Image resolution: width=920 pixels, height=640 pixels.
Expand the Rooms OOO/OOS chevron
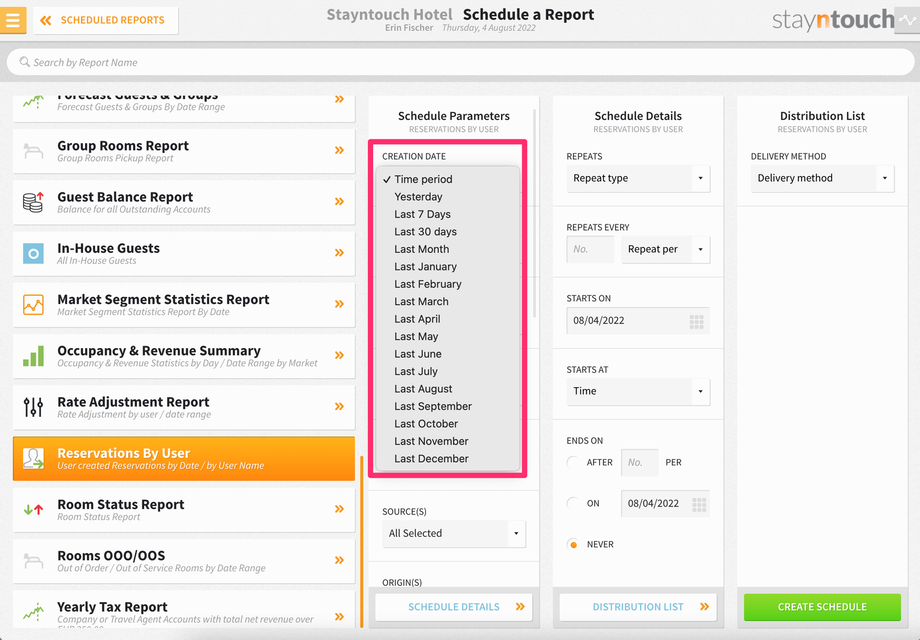pos(339,560)
